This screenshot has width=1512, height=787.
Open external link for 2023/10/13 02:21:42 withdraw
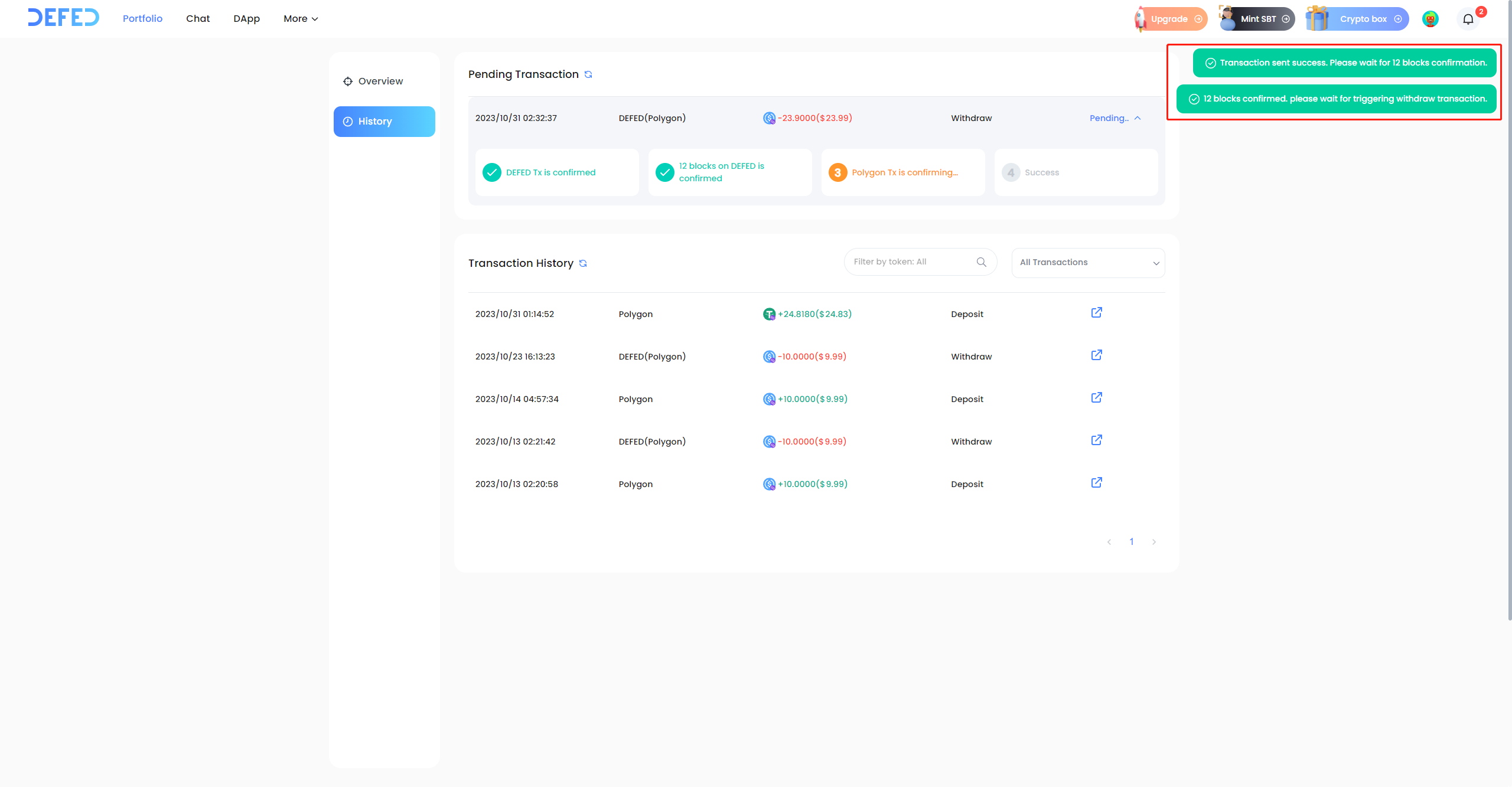point(1096,440)
